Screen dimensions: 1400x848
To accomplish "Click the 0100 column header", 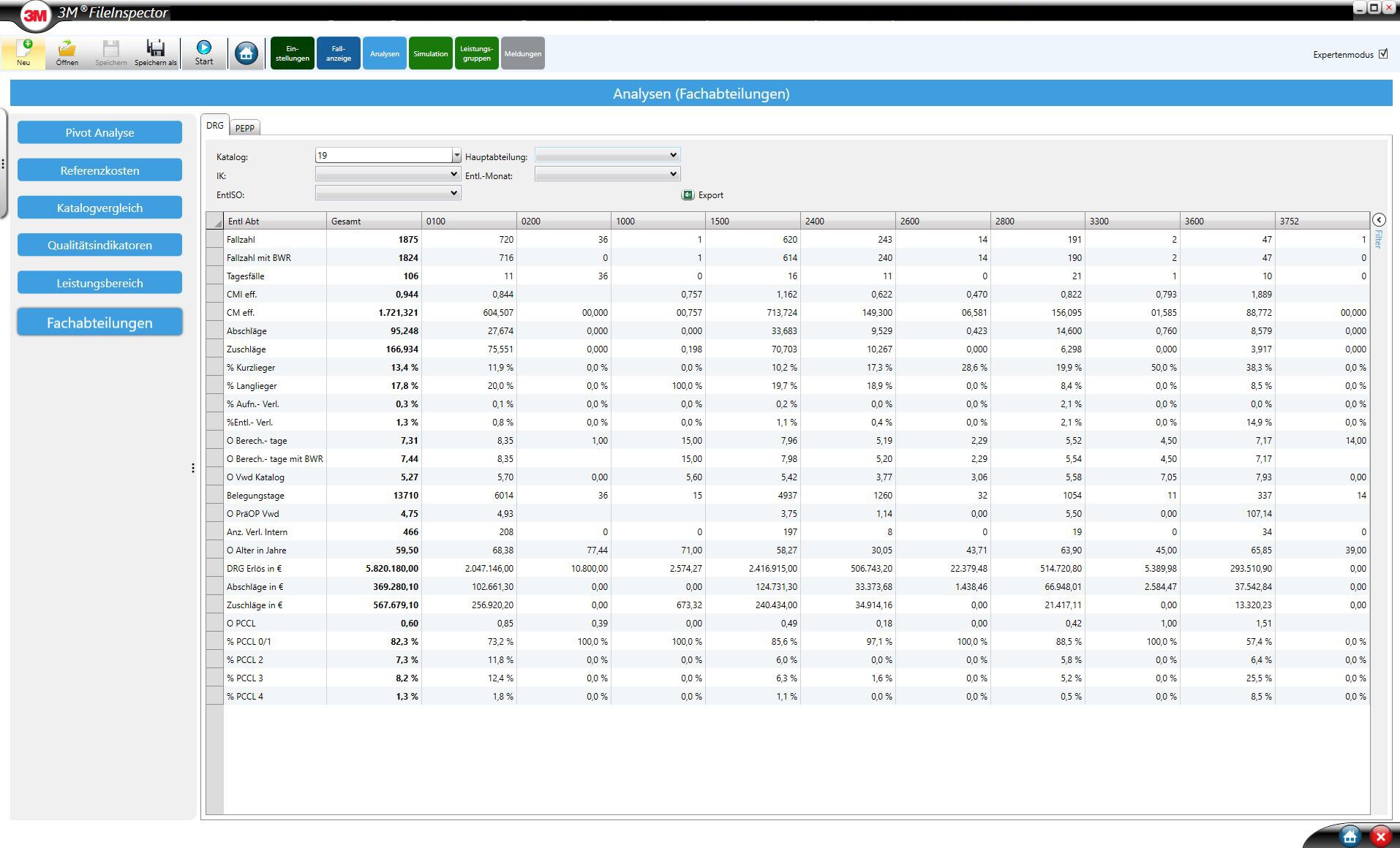I will click(469, 221).
